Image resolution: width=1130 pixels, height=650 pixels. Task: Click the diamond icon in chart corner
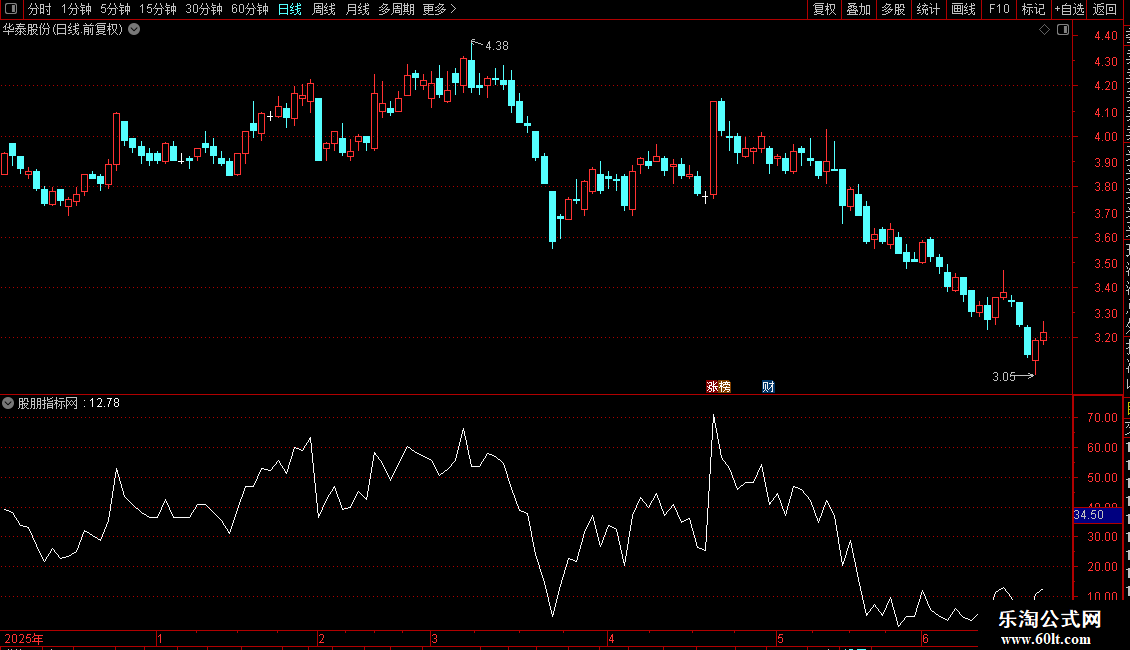[x=1044, y=30]
